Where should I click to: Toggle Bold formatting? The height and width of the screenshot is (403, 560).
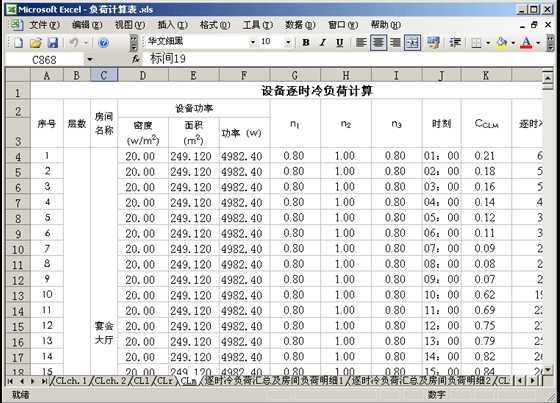(306, 43)
